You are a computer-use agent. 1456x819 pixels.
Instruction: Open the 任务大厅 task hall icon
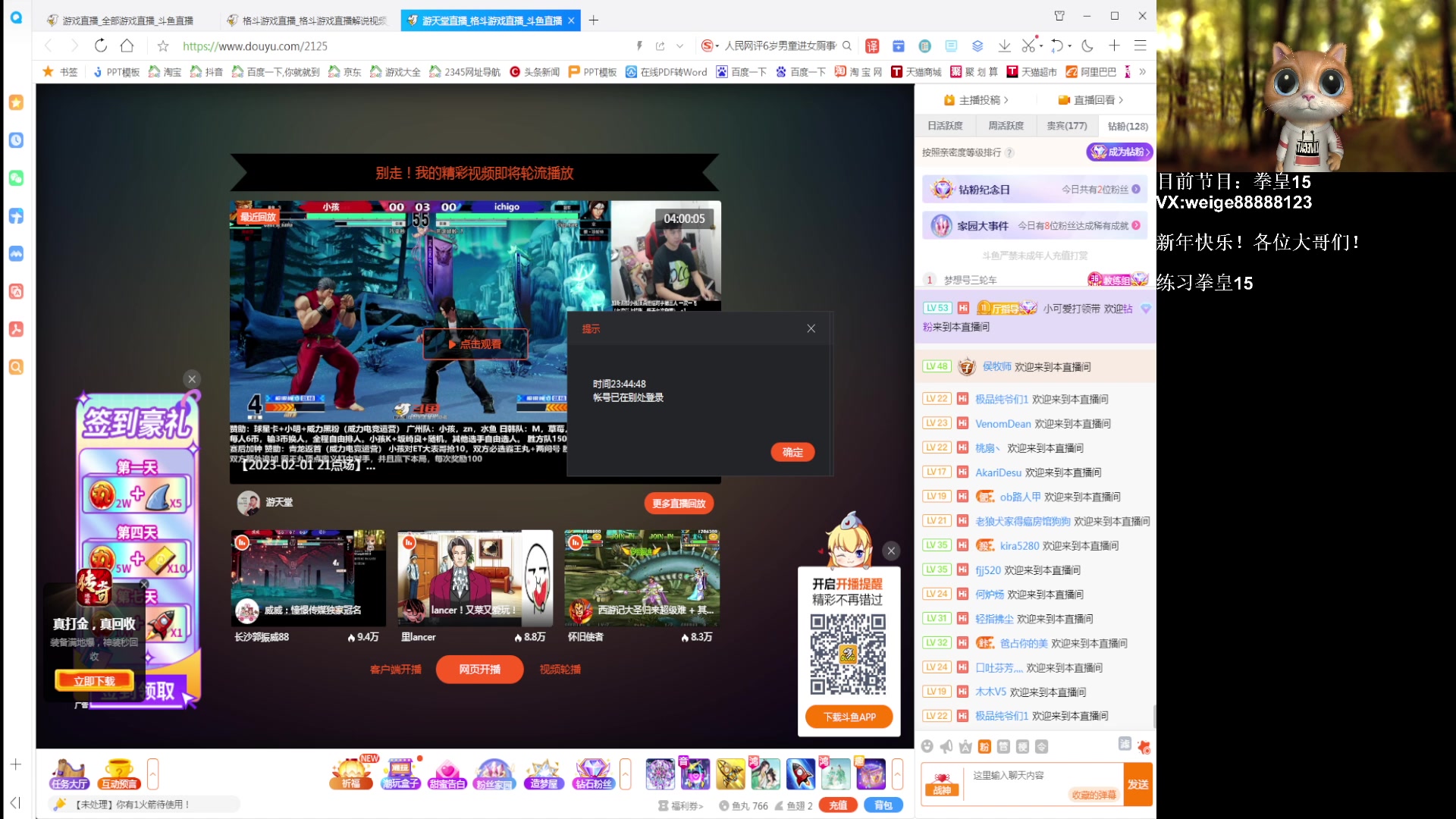pos(70,774)
